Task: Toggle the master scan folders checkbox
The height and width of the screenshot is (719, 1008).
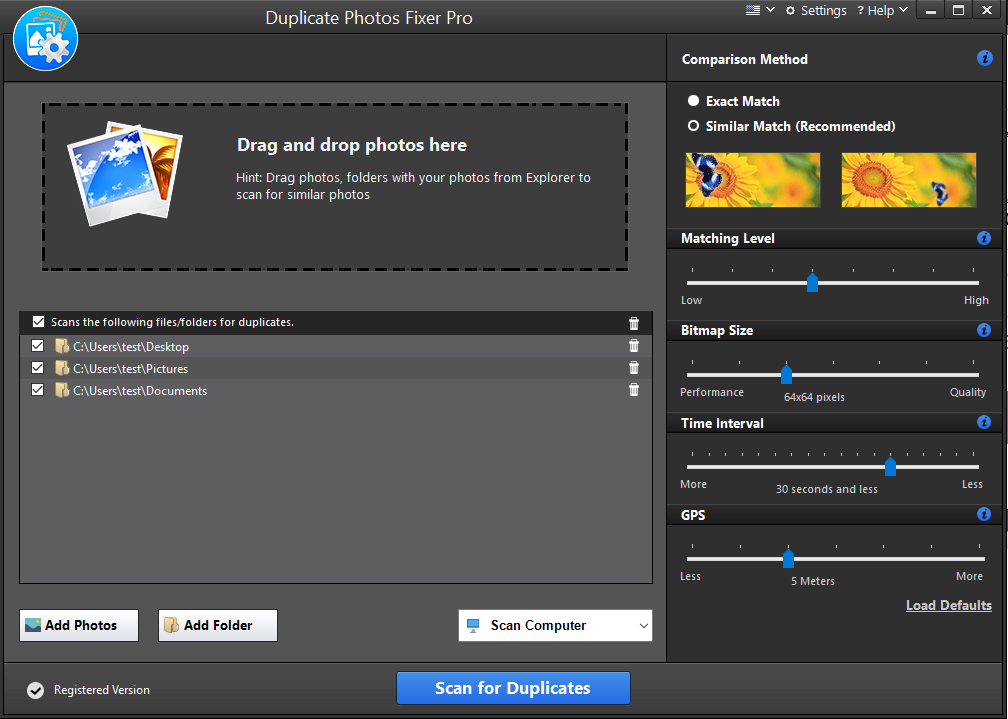Action: (x=37, y=321)
